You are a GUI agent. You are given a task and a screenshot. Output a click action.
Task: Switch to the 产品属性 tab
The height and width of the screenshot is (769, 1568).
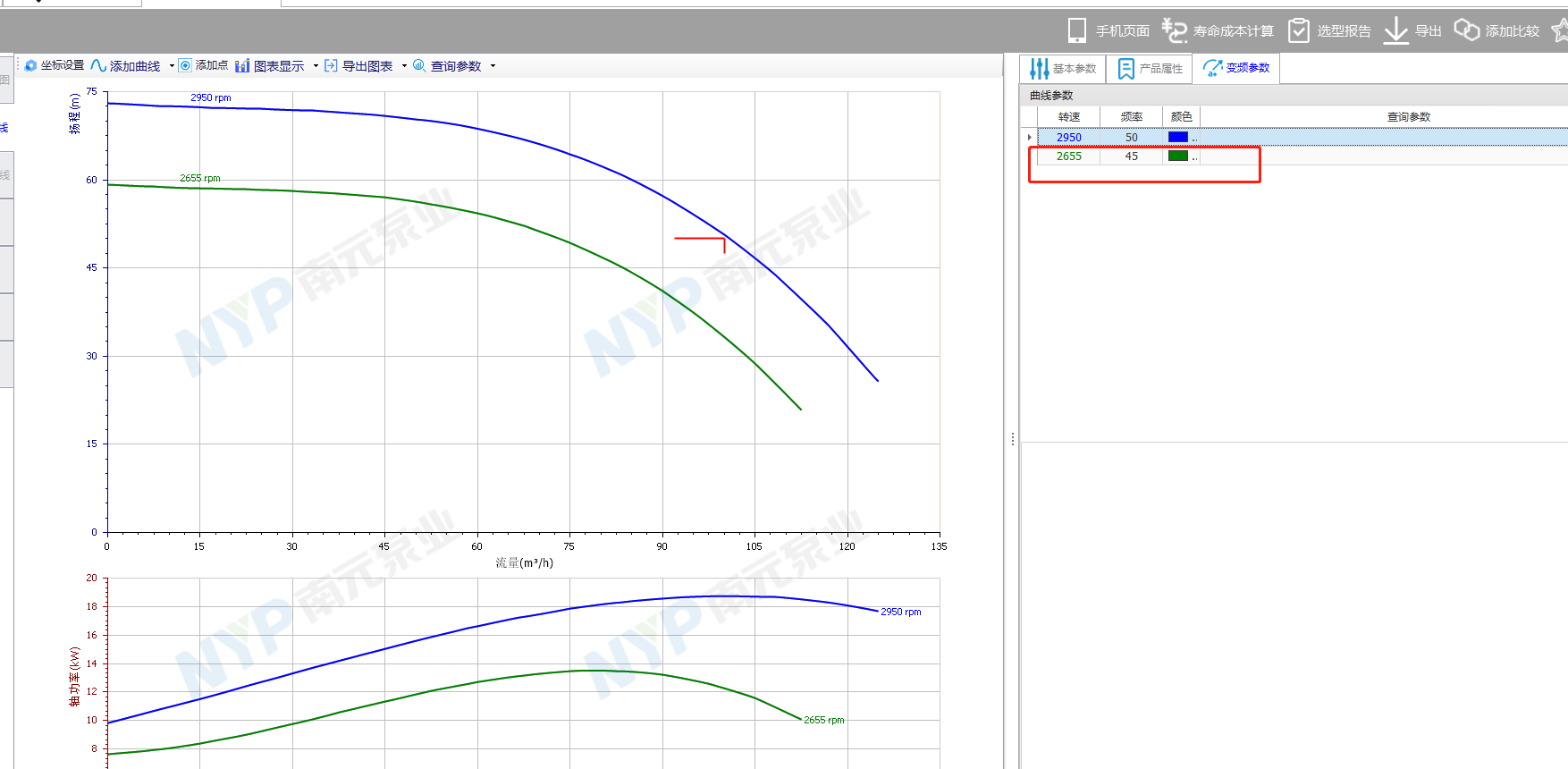(1150, 68)
